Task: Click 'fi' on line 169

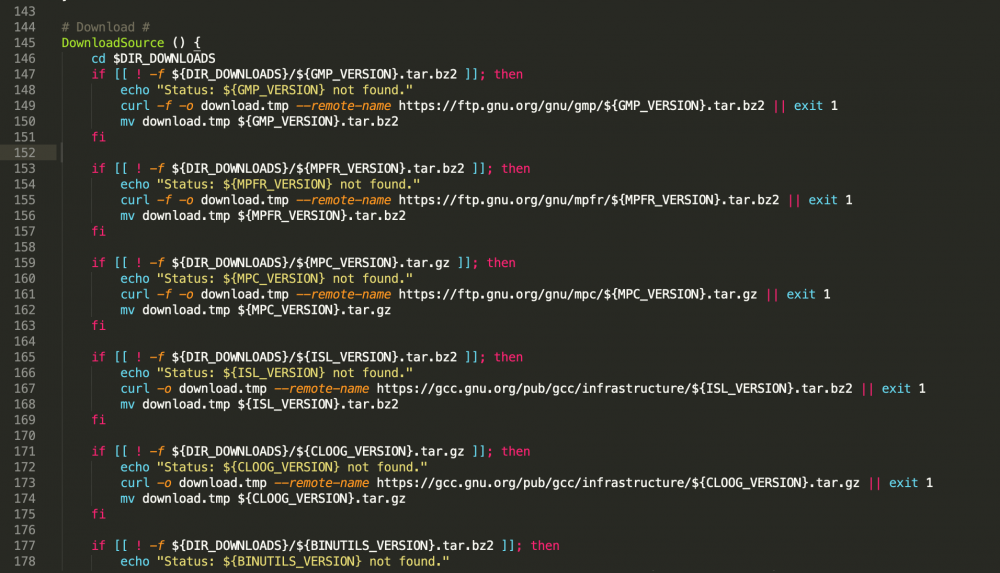Action: [x=98, y=420]
